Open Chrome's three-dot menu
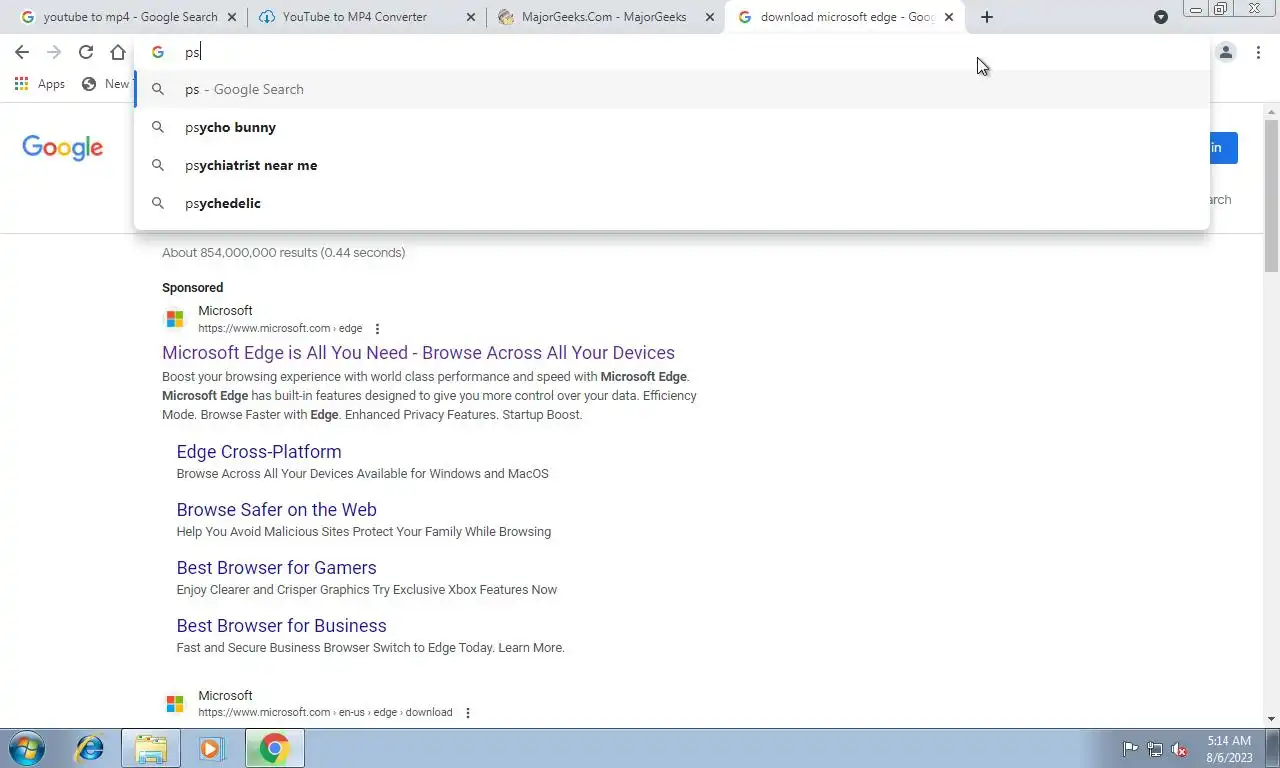 tap(1258, 52)
